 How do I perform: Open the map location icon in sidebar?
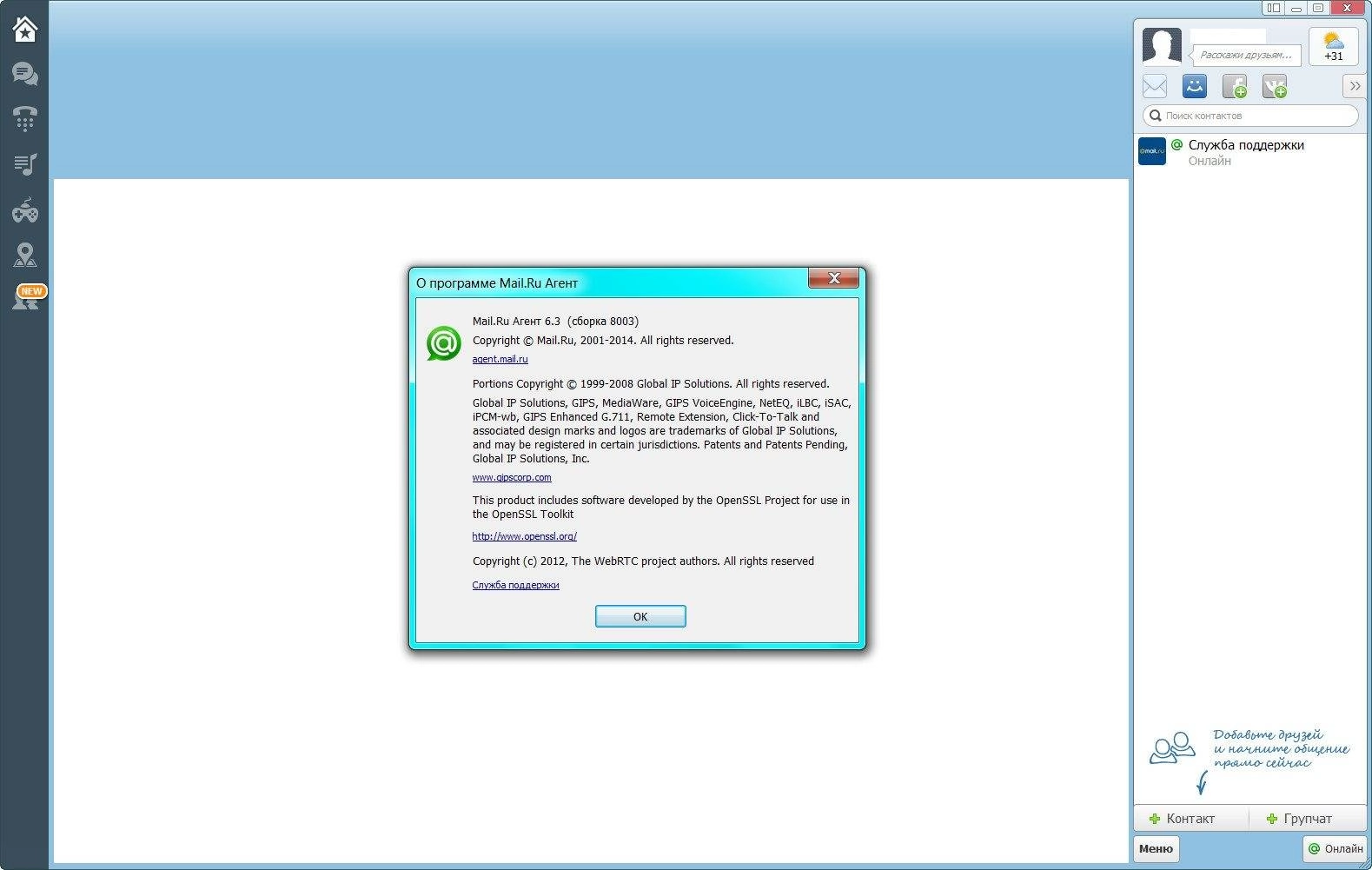pos(25,255)
